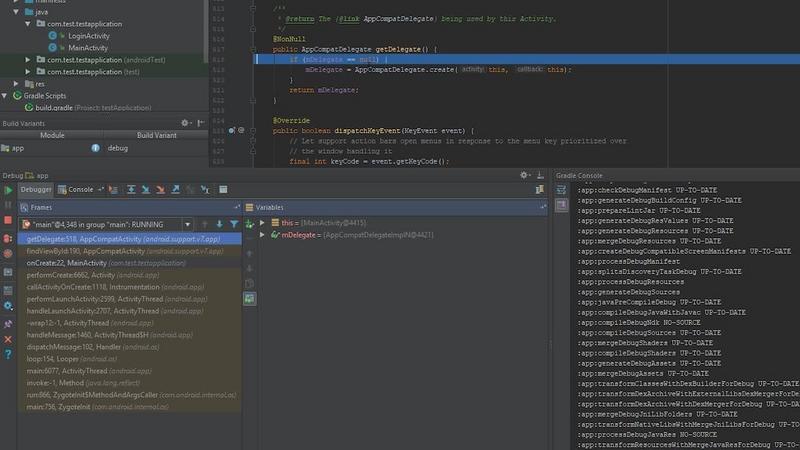Select the app module row in Build Variants
800x450 pixels.
click(x=104, y=148)
